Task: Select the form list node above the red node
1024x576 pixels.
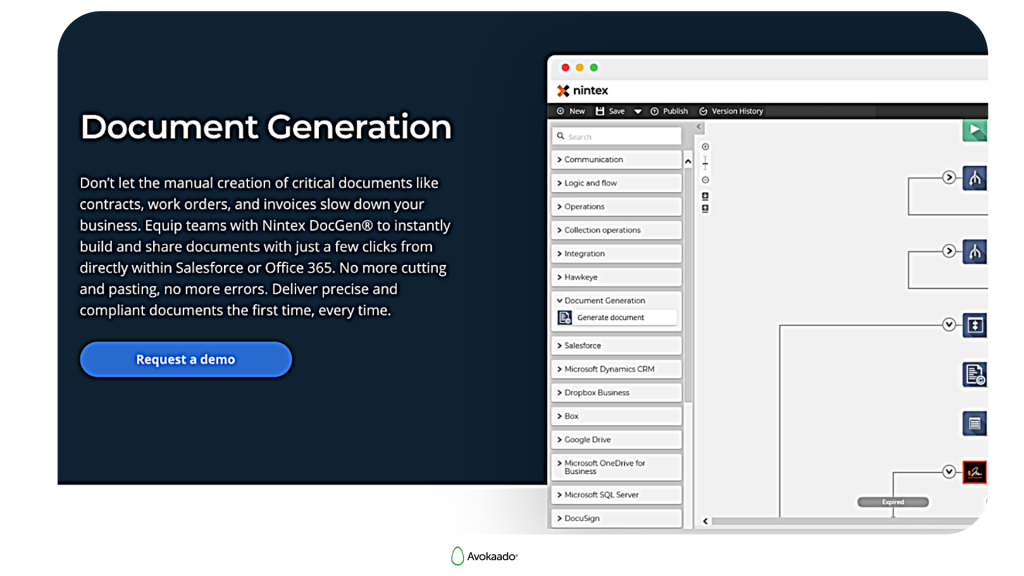Action: pyautogui.click(x=974, y=423)
